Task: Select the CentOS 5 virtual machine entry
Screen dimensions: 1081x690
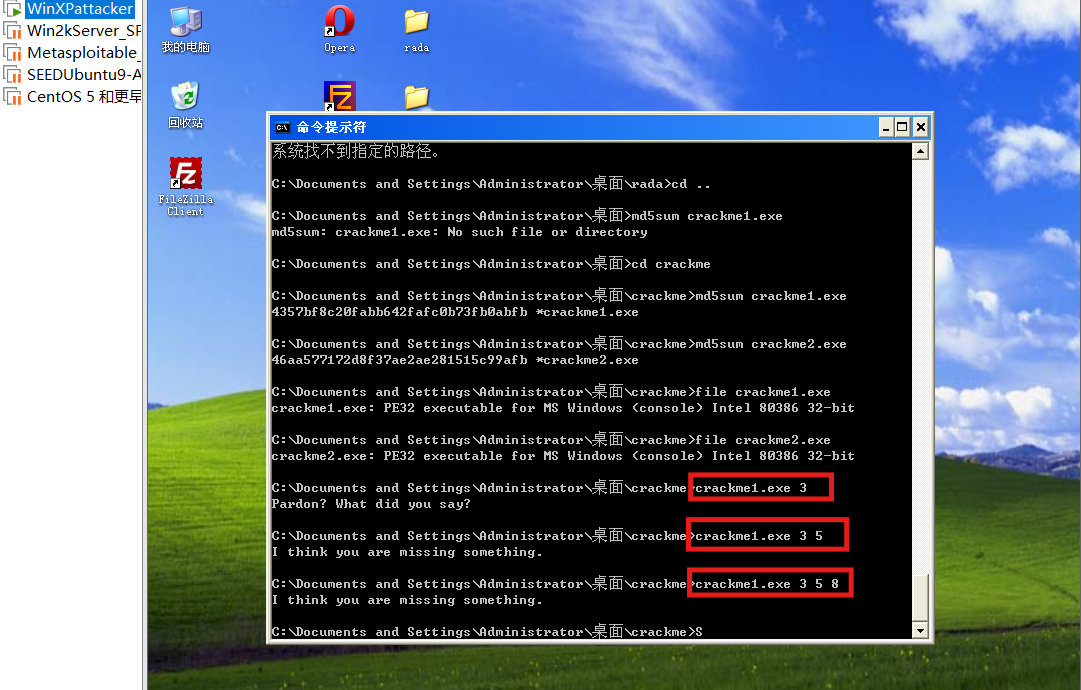Action: [83, 97]
